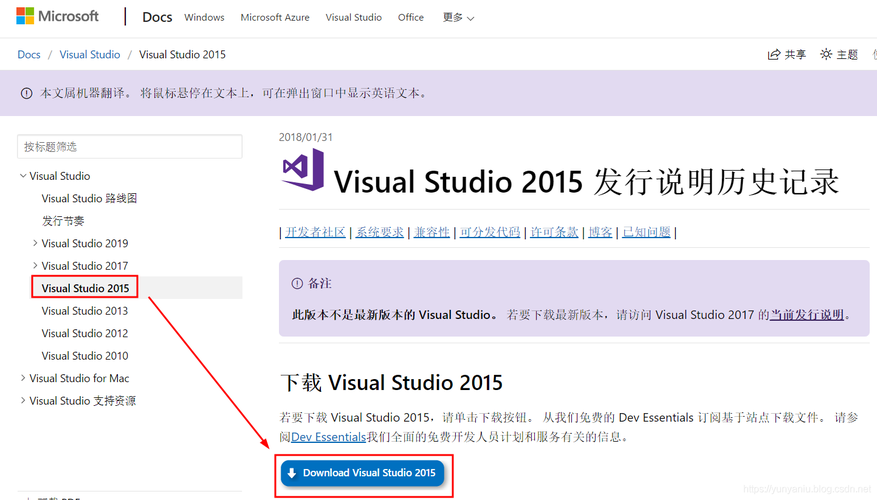The image size is (877, 500).
Task: Click the Microsoft logo icon
Action: coord(25,17)
